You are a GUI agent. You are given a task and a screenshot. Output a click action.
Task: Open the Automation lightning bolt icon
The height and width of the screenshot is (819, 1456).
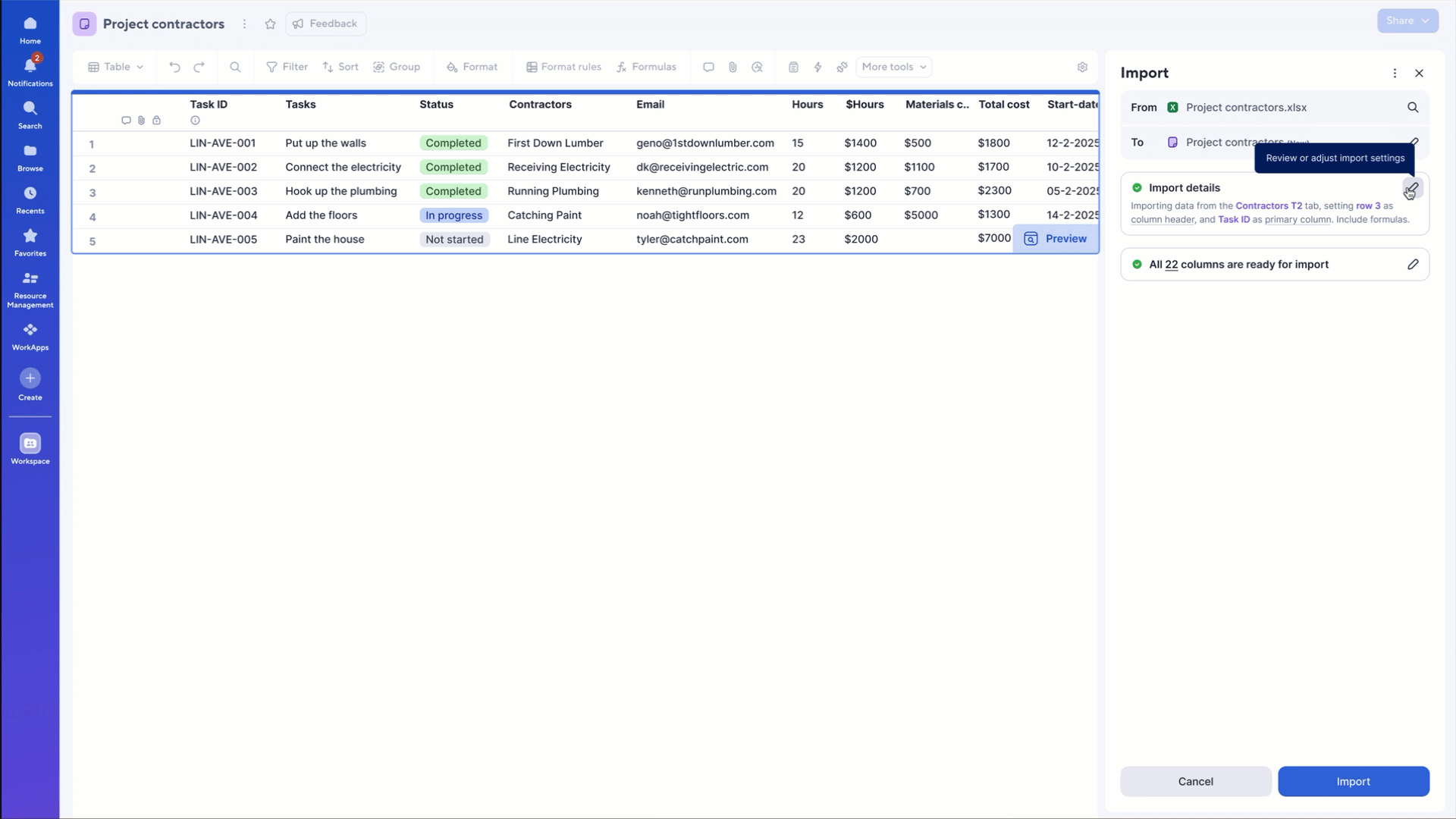[817, 67]
